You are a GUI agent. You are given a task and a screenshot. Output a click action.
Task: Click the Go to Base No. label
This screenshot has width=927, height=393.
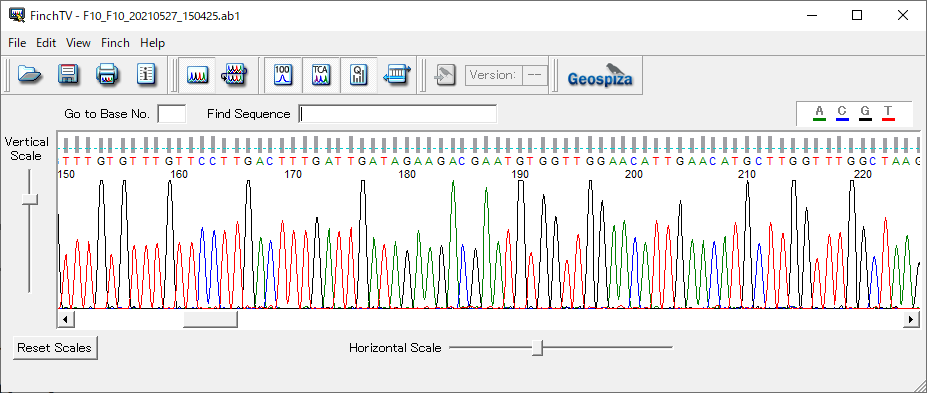pos(107,114)
